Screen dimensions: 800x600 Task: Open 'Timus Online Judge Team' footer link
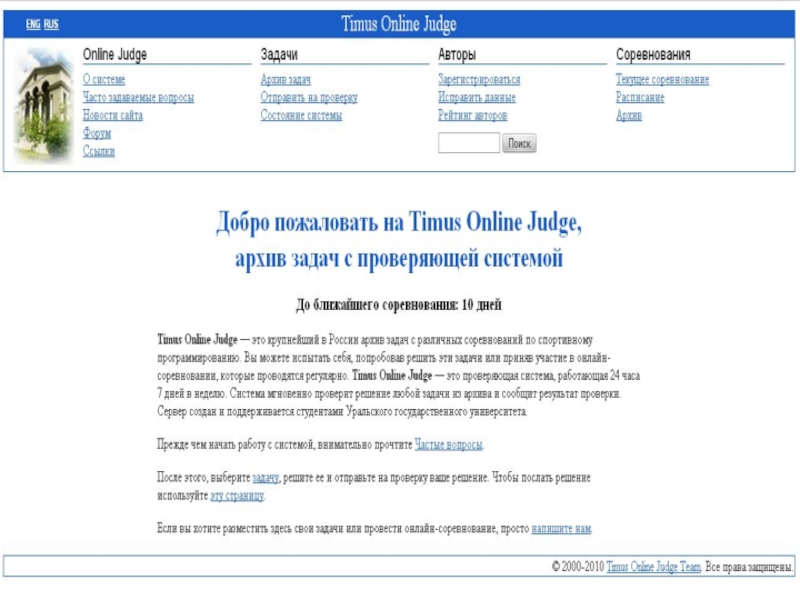coord(654,567)
